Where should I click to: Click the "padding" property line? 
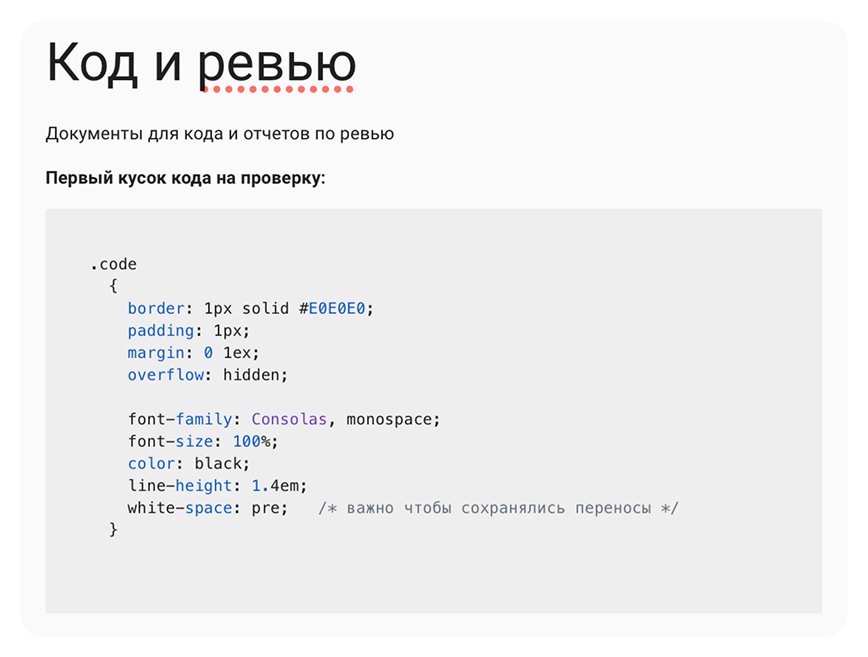point(189,330)
